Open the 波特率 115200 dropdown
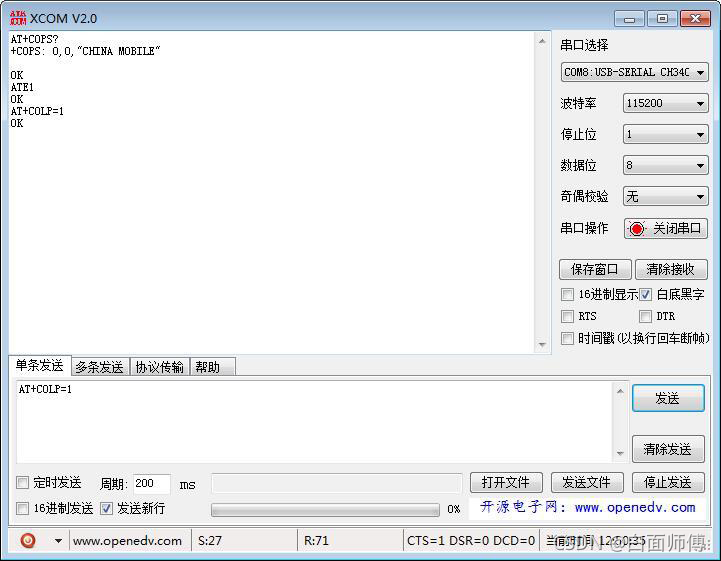Screen dimensions: 721x561 coord(665,103)
